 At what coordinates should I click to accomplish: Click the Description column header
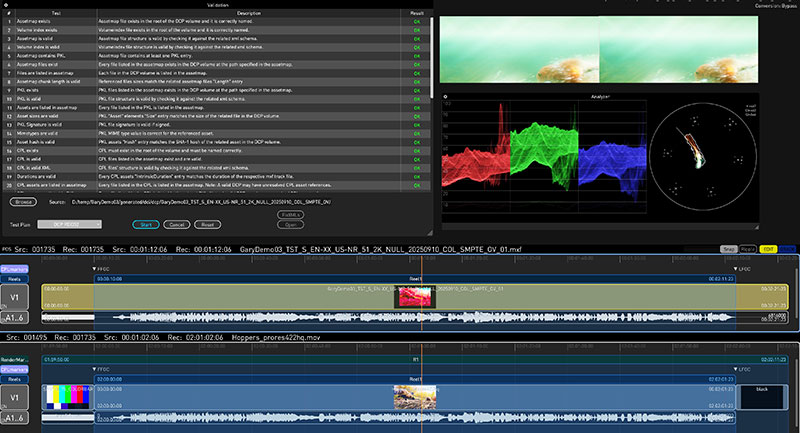click(x=248, y=13)
